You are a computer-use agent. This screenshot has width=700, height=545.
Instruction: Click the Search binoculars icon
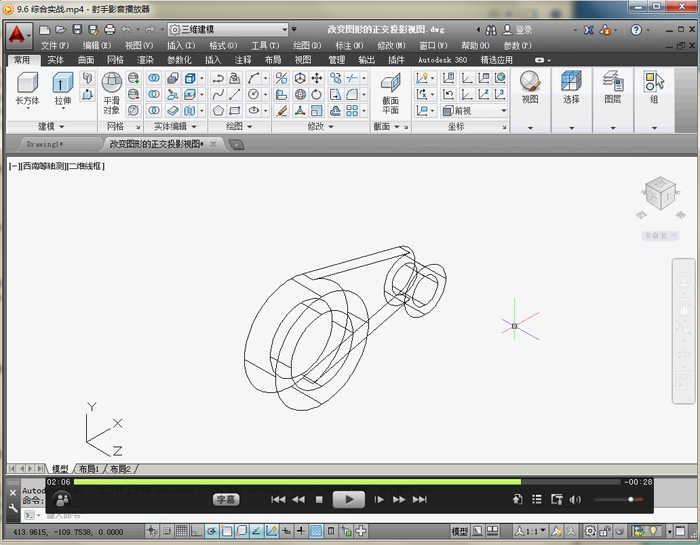[491, 30]
